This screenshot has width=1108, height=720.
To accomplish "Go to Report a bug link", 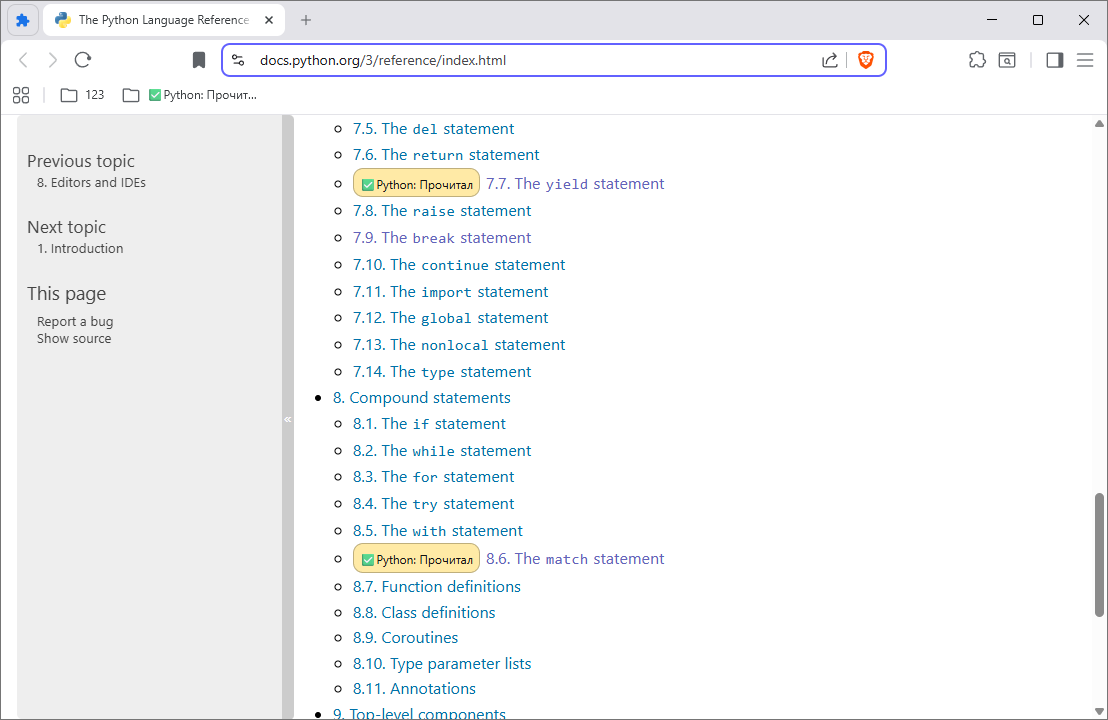I will (75, 321).
